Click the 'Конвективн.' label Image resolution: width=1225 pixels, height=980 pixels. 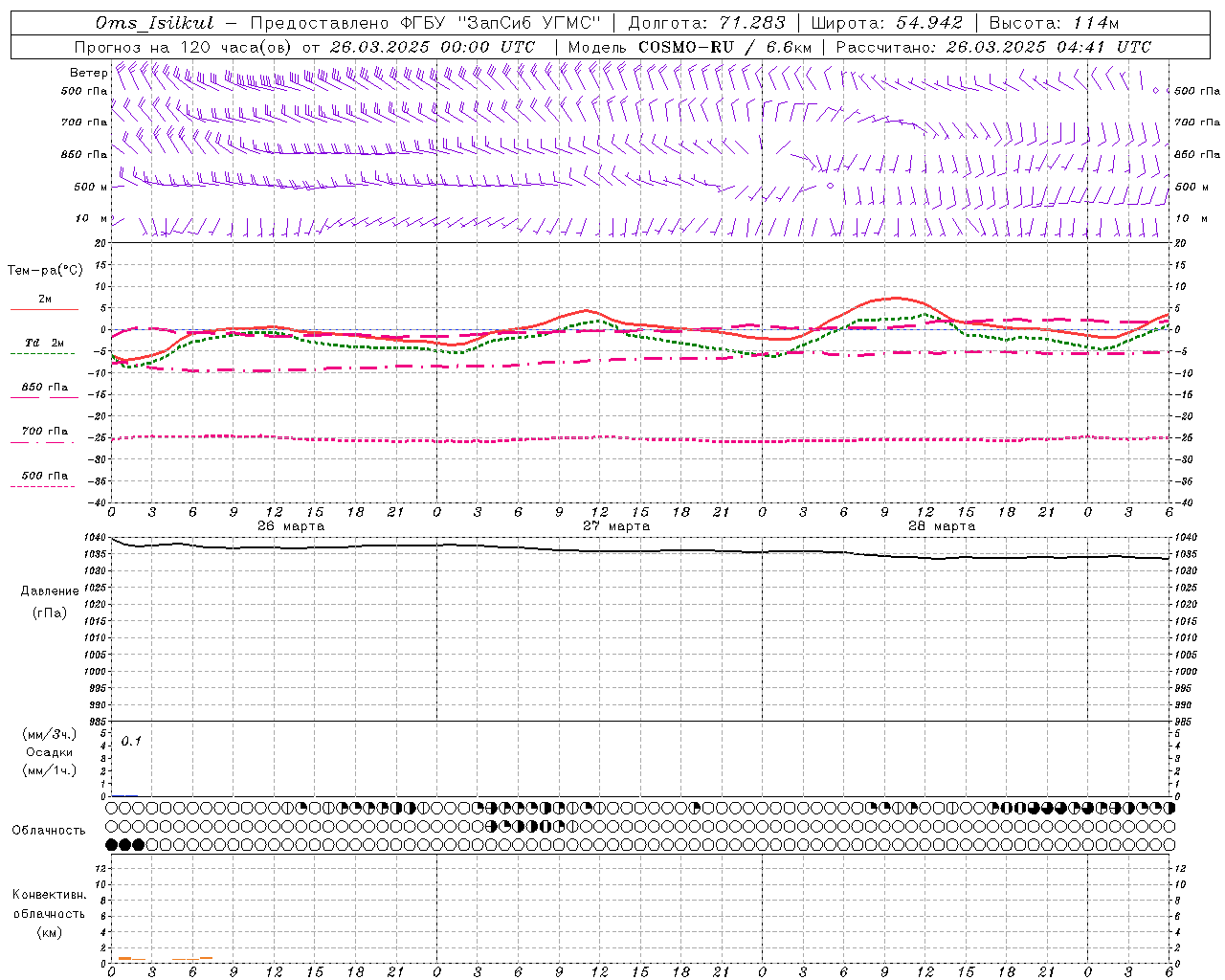click(50, 895)
